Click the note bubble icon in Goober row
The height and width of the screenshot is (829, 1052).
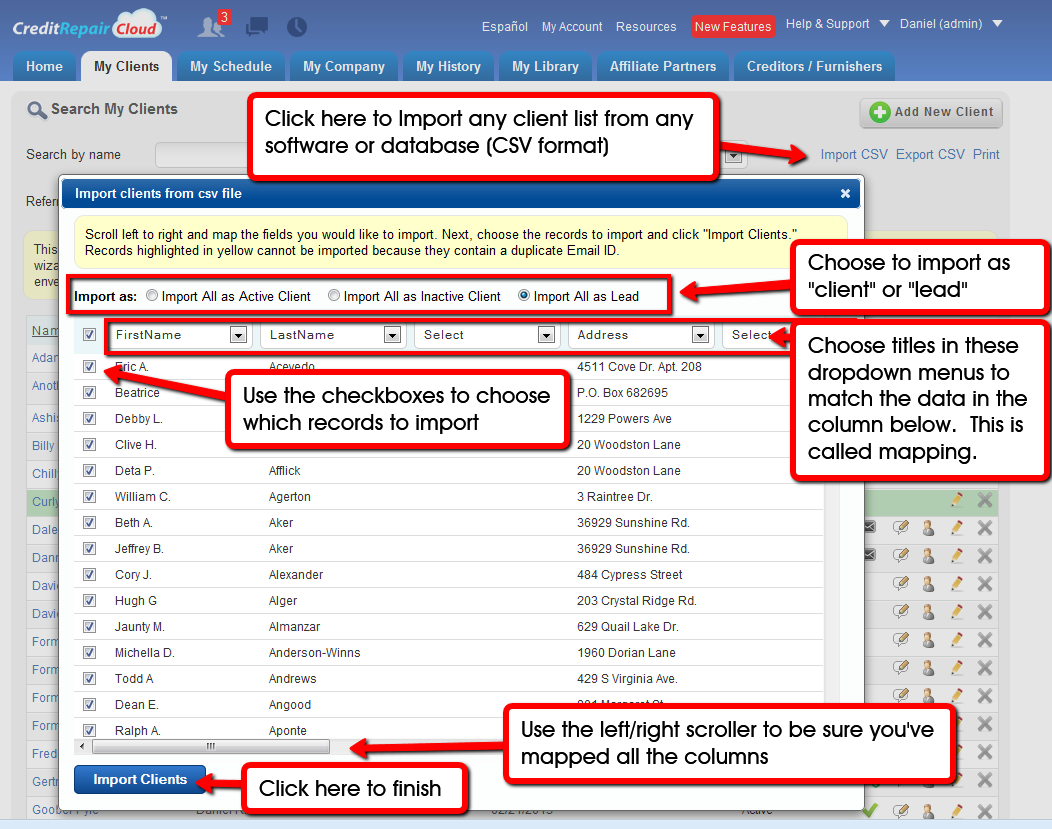tap(900, 811)
